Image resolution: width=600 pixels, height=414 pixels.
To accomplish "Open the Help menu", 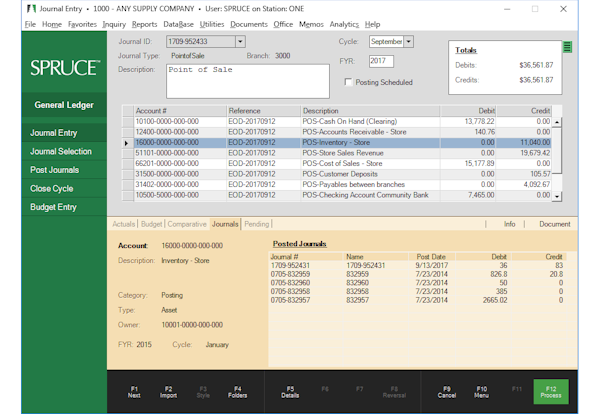I will point(372,24).
